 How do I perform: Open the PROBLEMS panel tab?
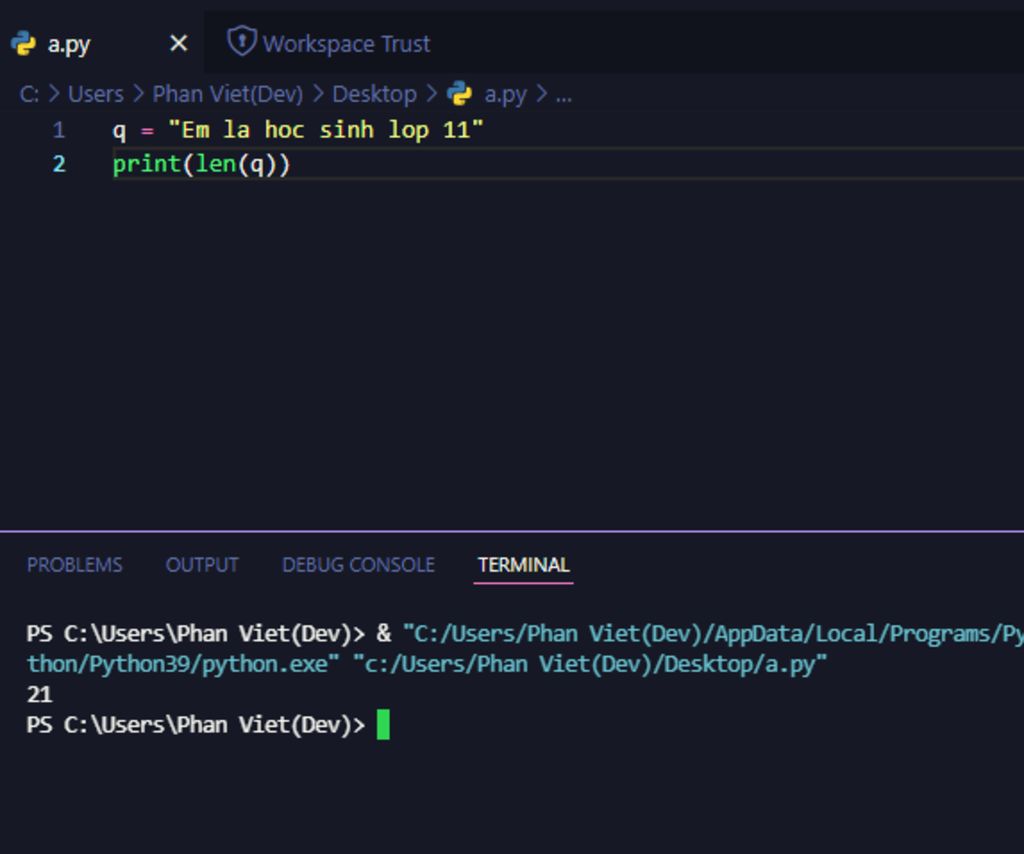click(x=74, y=565)
